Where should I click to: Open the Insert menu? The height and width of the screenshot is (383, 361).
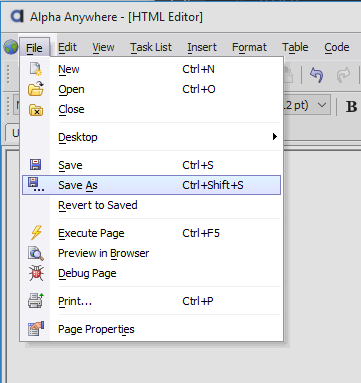click(x=202, y=47)
